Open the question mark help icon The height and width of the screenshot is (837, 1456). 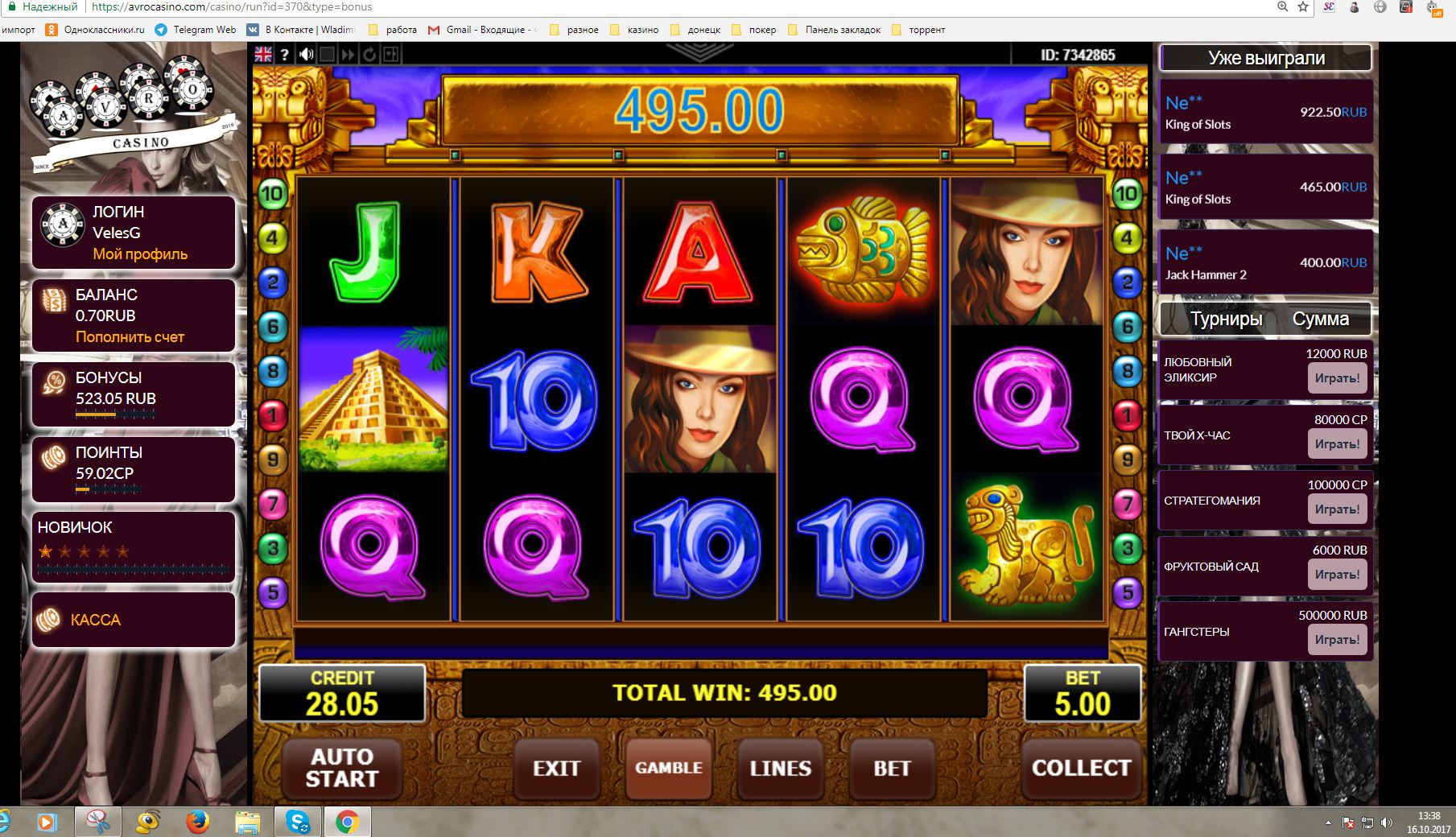284,54
